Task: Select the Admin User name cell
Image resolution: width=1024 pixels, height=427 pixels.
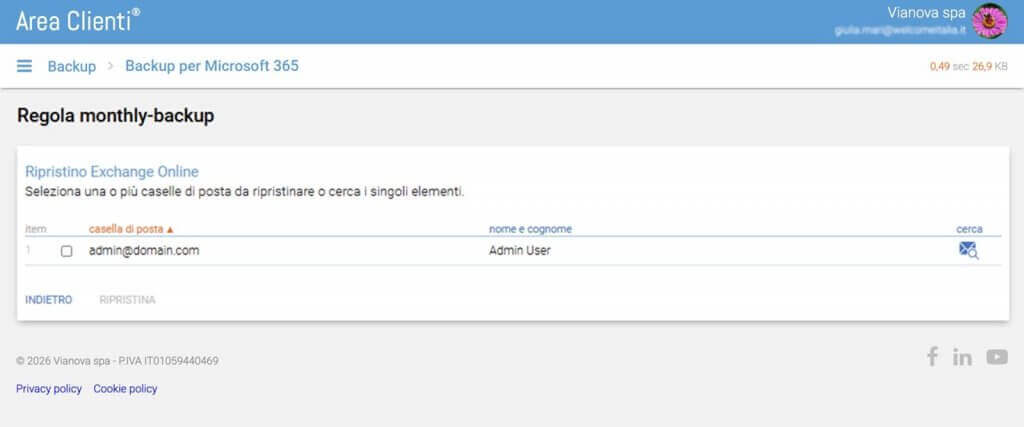Action: (x=520, y=250)
